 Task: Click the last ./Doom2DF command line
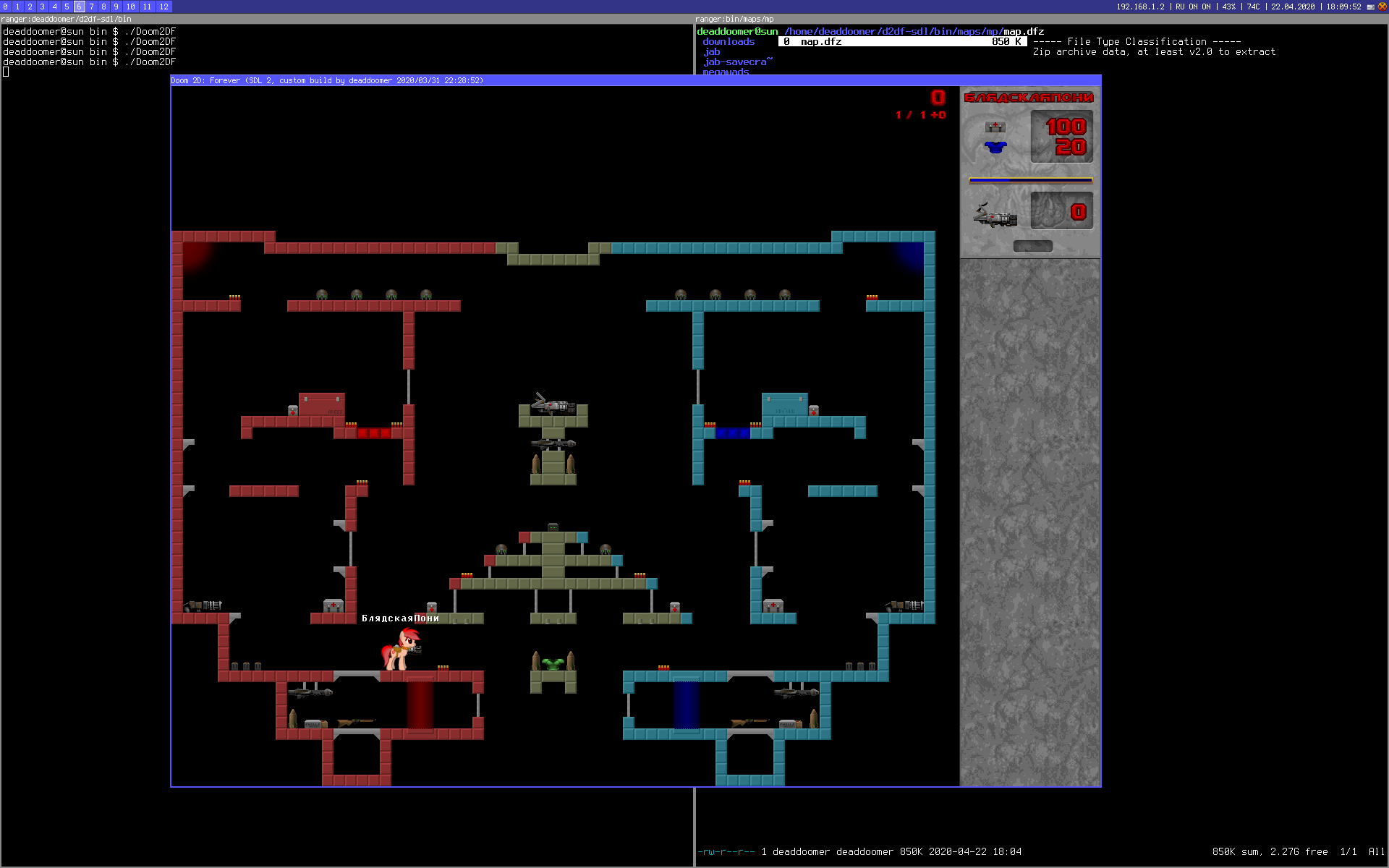(x=89, y=62)
